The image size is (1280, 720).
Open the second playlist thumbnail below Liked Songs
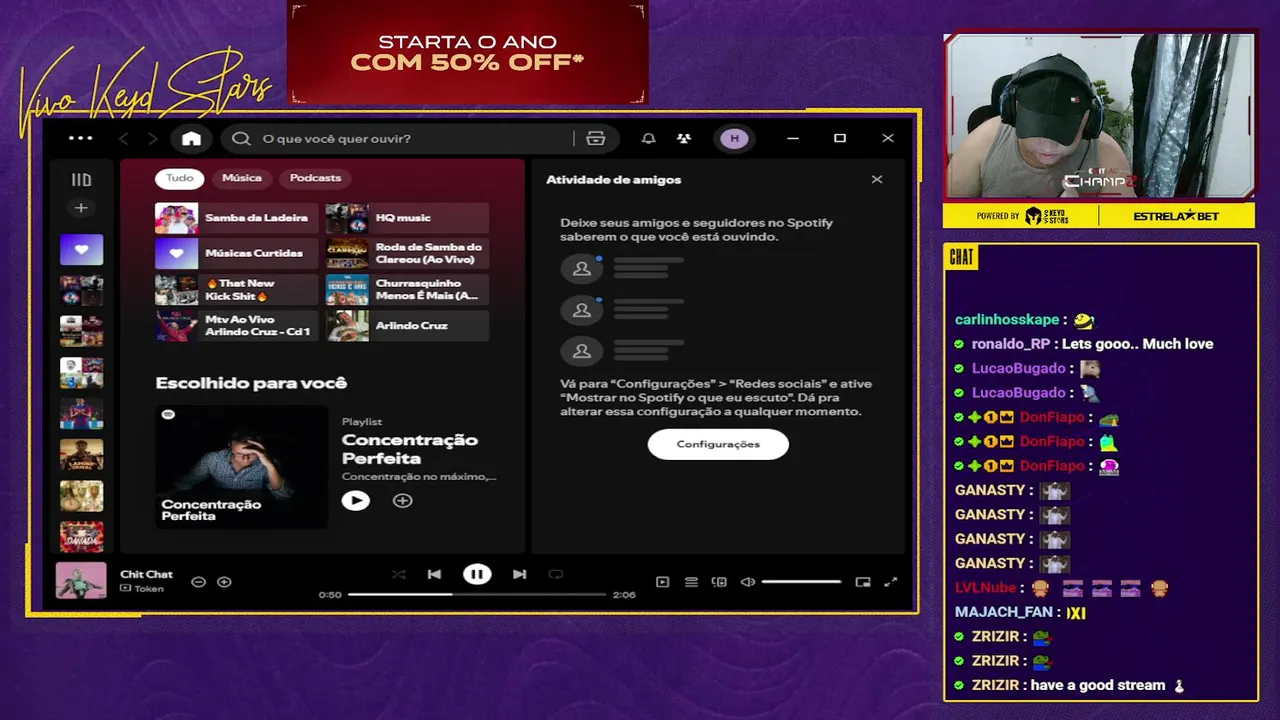tap(81, 331)
